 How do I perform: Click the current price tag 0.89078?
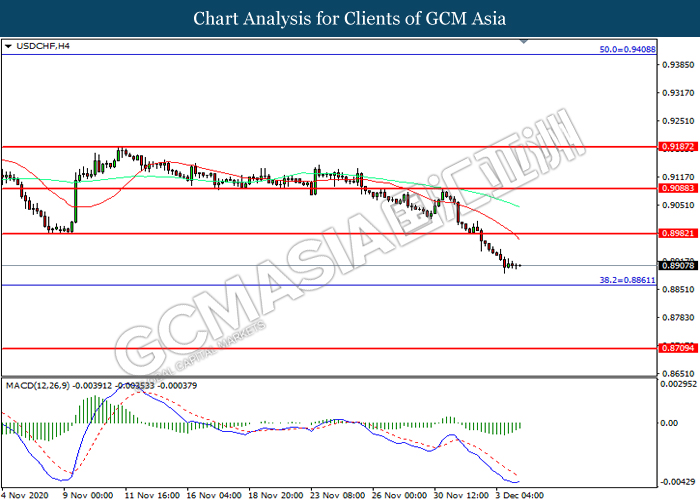click(678, 266)
